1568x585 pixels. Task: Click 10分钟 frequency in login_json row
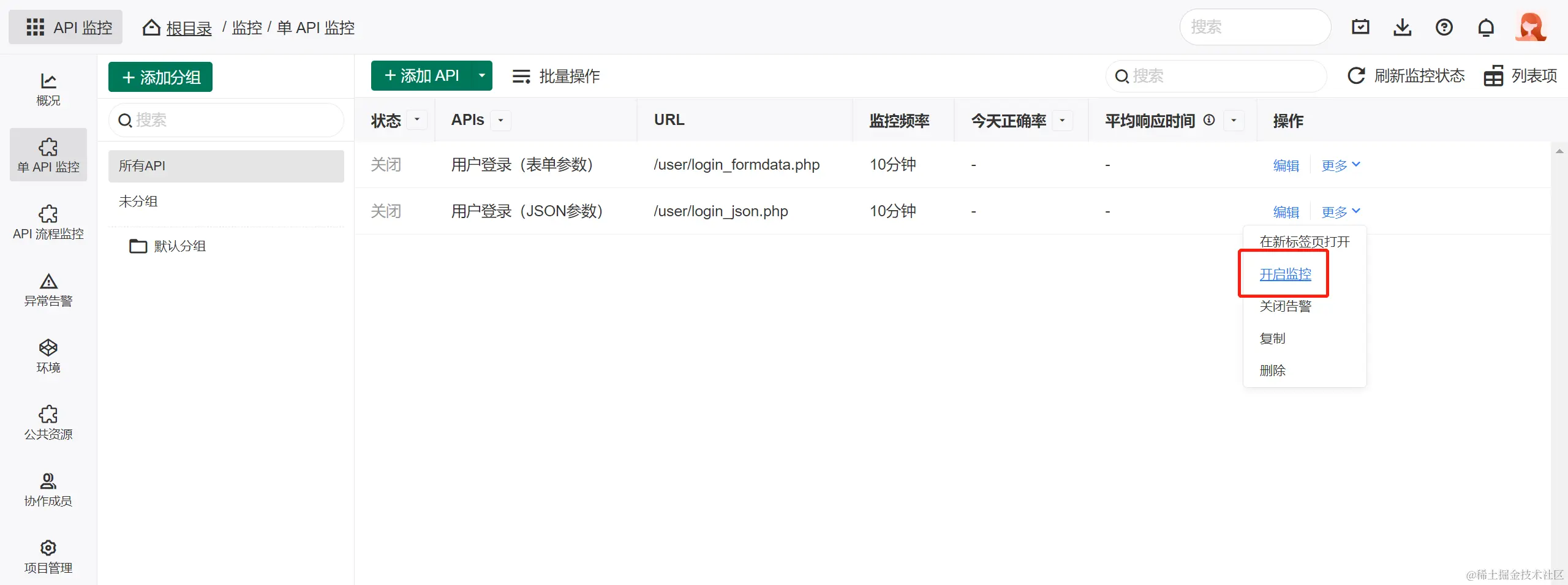point(892,211)
